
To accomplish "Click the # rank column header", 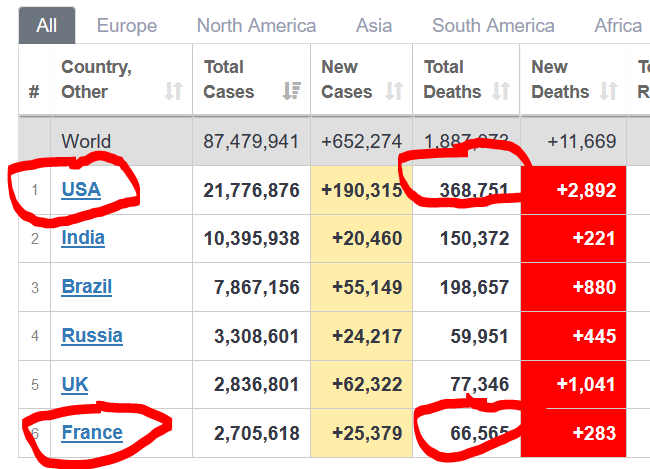I will tap(34, 92).
